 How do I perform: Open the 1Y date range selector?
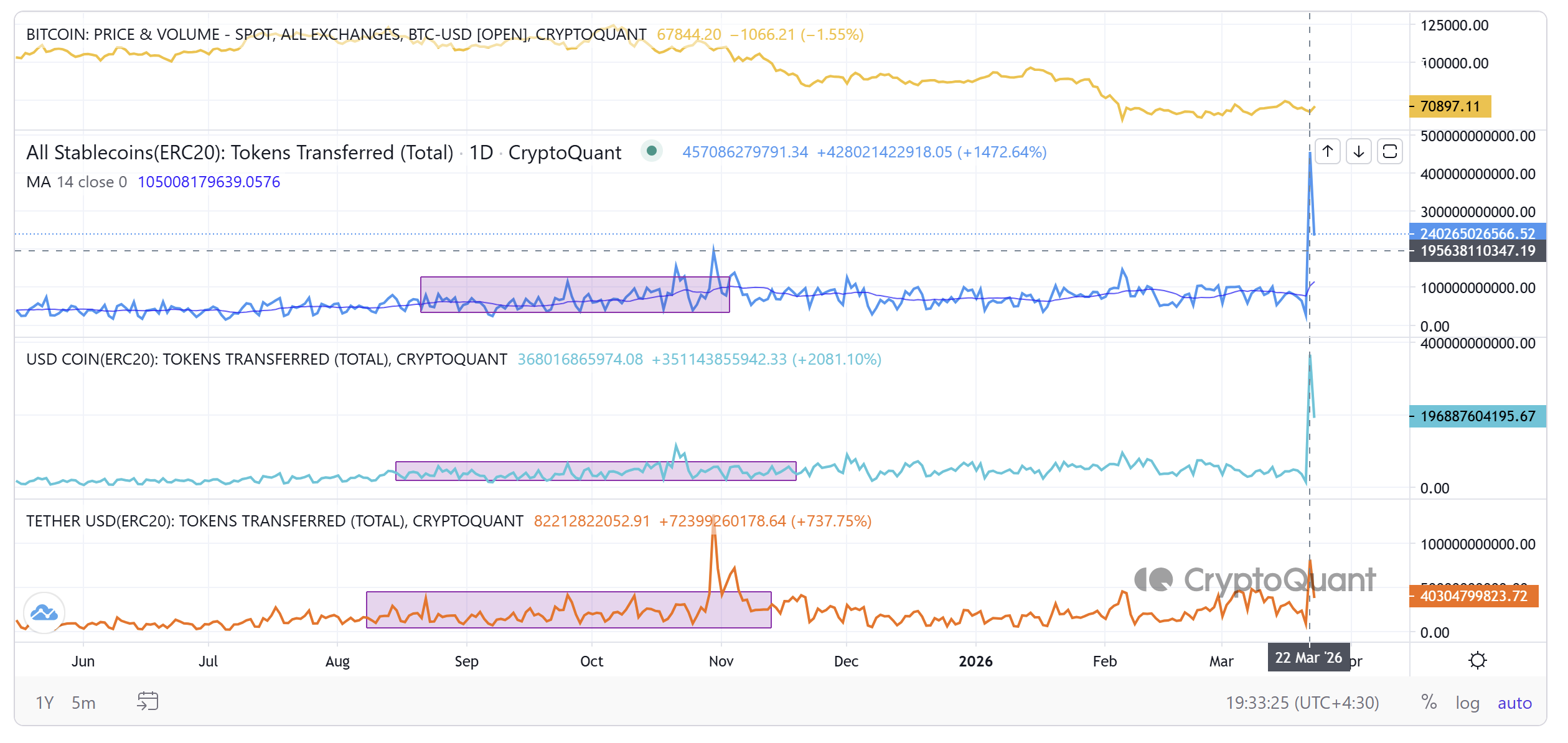(x=44, y=701)
